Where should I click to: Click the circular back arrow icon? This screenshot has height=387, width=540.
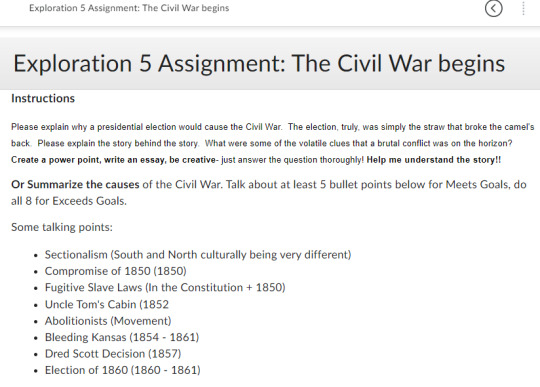pyautogui.click(x=494, y=8)
